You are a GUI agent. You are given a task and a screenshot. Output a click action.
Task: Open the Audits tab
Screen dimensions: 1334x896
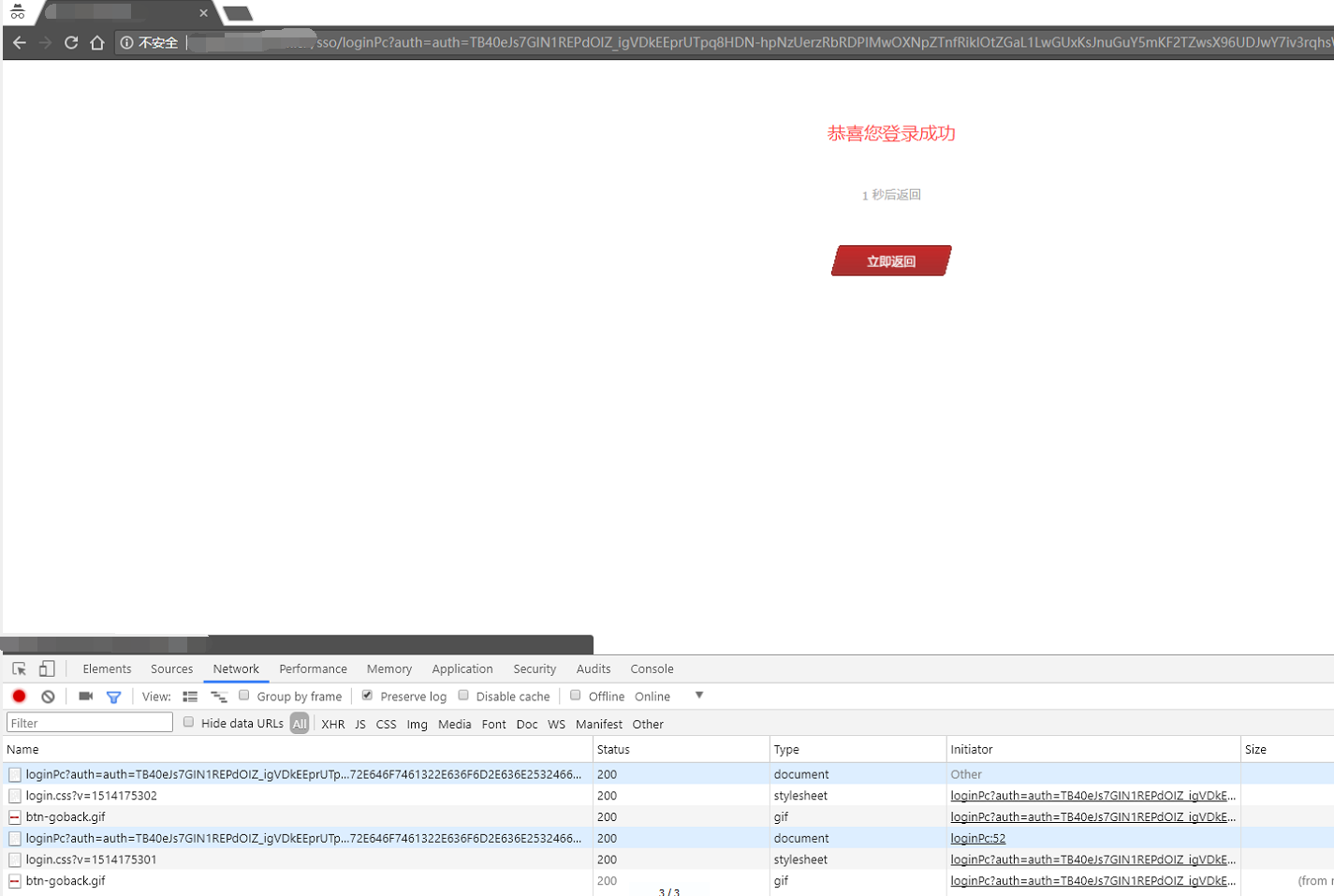pyautogui.click(x=594, y=668)
